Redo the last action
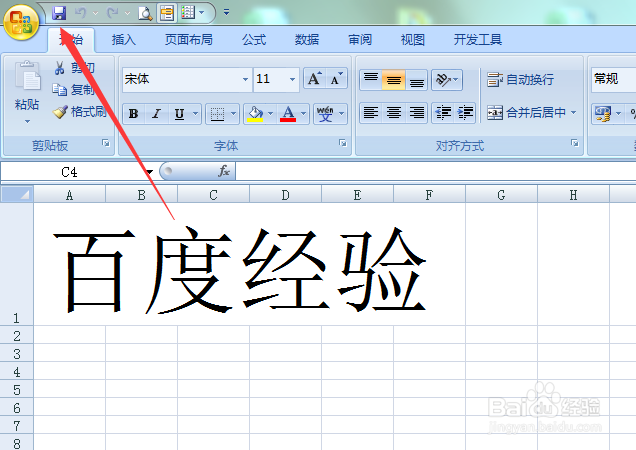Image resolution: width=636 pixels, height=450 pixels. click(112, 13)
